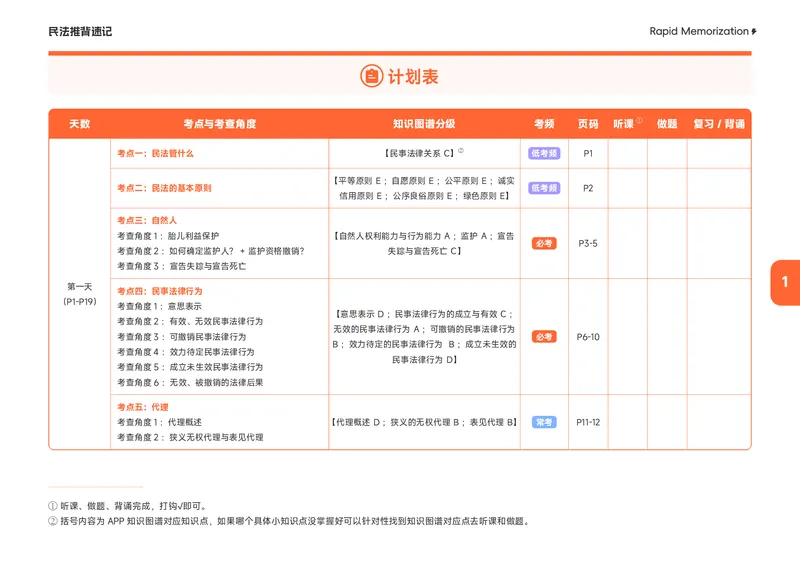Select 考点三:自然人 heading
Image resolution: width=800 pixels, height=566 pixels.
tap(147, 220)
